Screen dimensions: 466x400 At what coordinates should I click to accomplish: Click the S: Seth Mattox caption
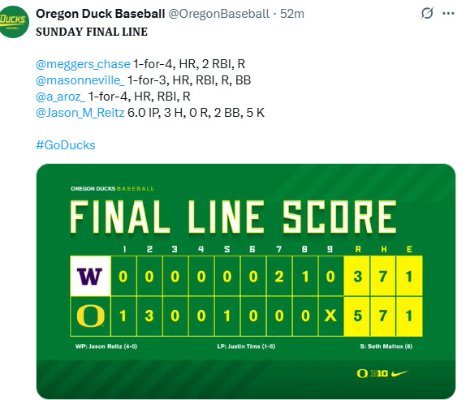coord(386,346)
